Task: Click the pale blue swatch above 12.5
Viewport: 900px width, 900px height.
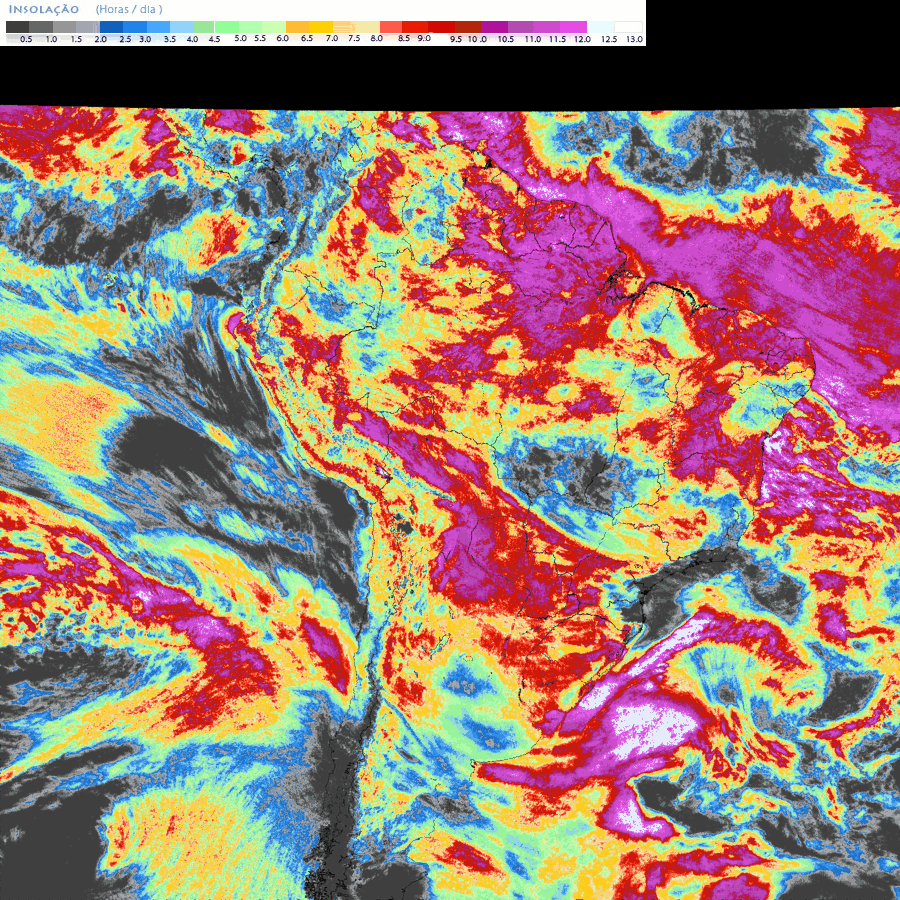Action: pos(600,27)
